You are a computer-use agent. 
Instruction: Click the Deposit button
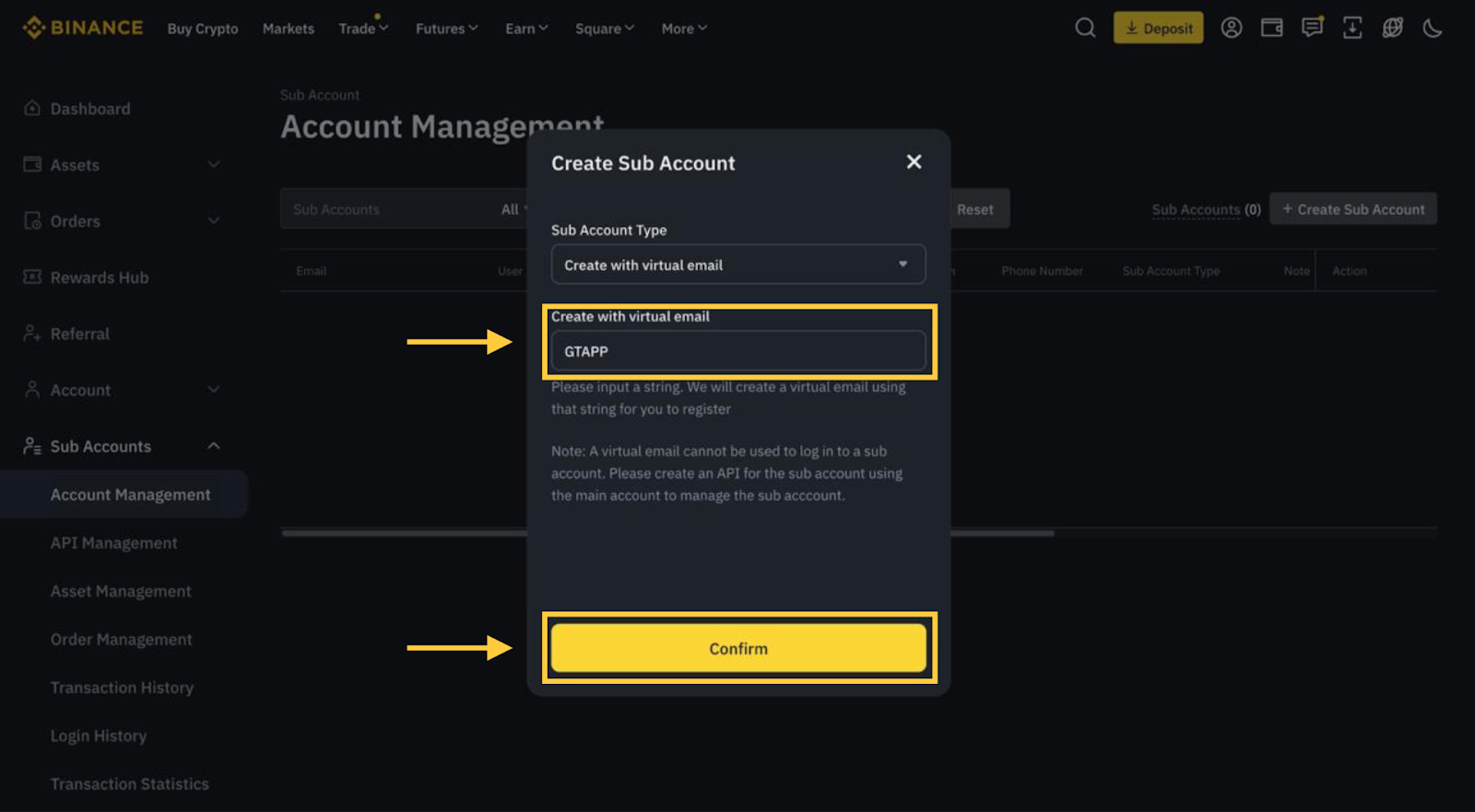click(x=1158, y=28)
